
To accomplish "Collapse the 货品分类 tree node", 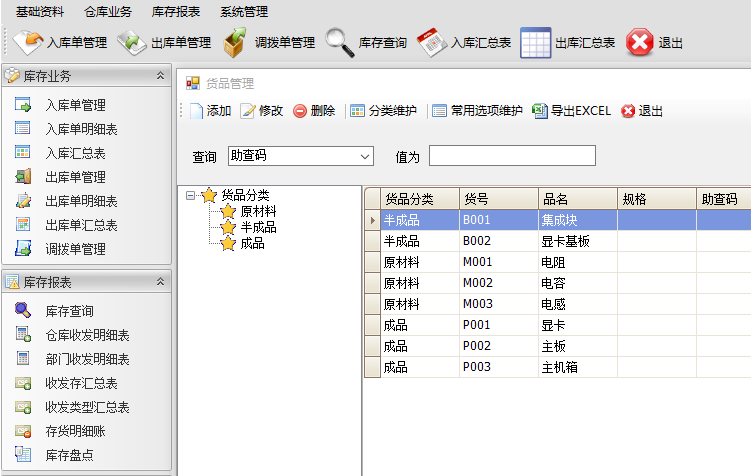I will tap(191, 196).
